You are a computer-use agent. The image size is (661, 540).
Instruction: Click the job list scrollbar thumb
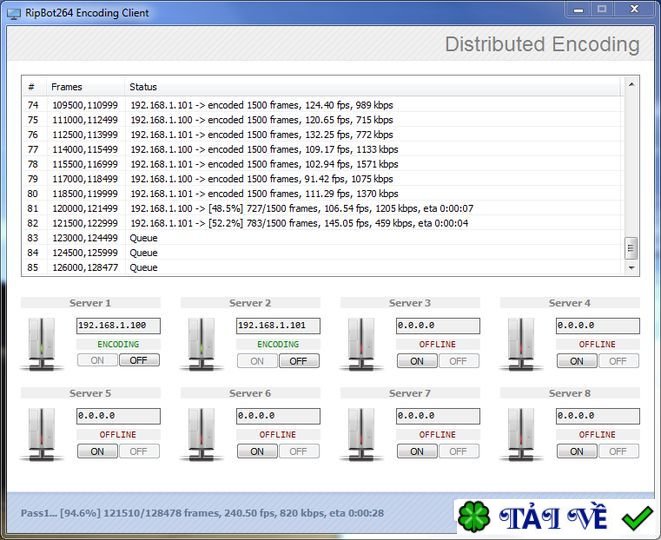coord(631,249)
